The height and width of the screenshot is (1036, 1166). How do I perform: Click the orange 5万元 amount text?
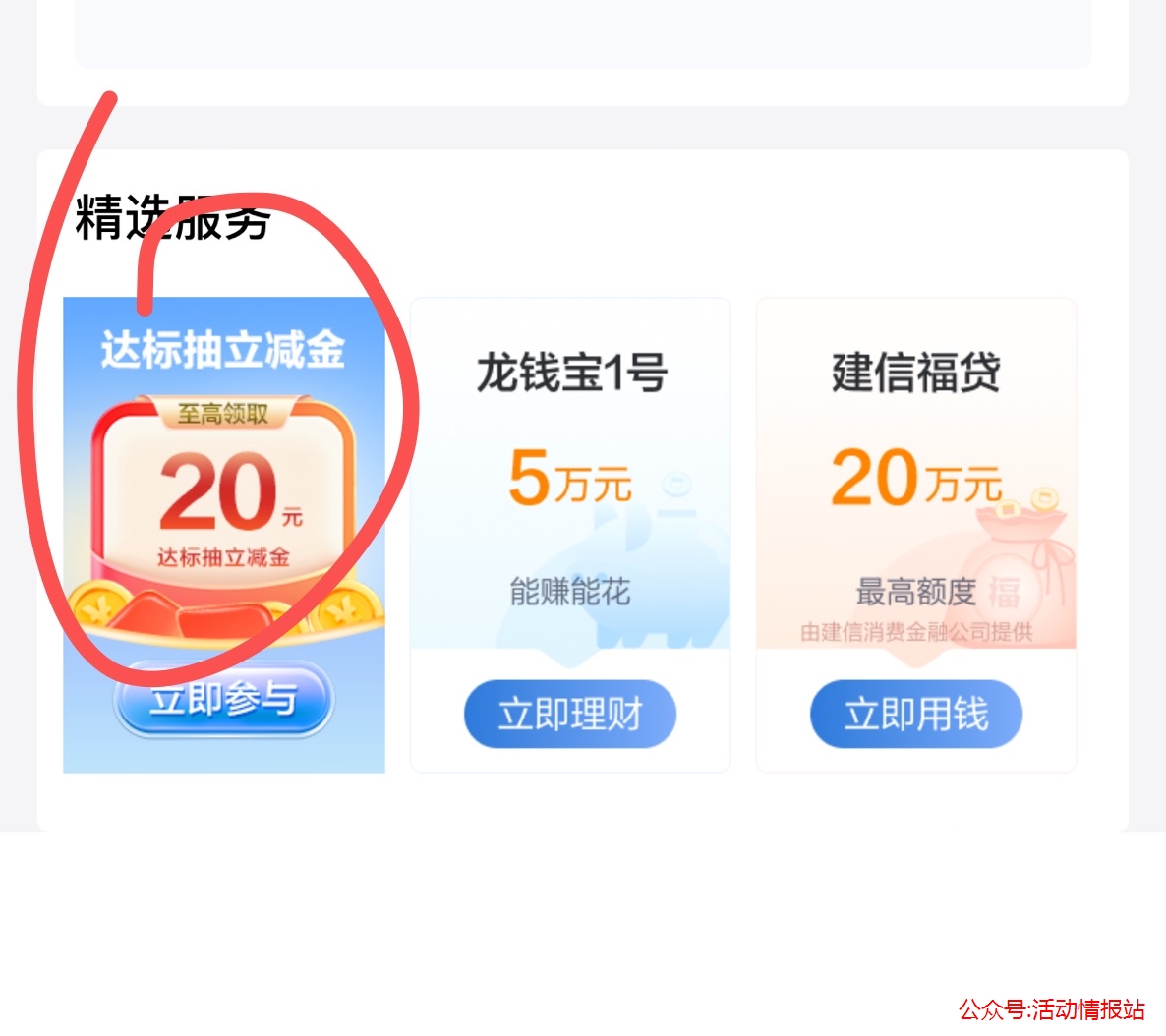pos(570,478)
